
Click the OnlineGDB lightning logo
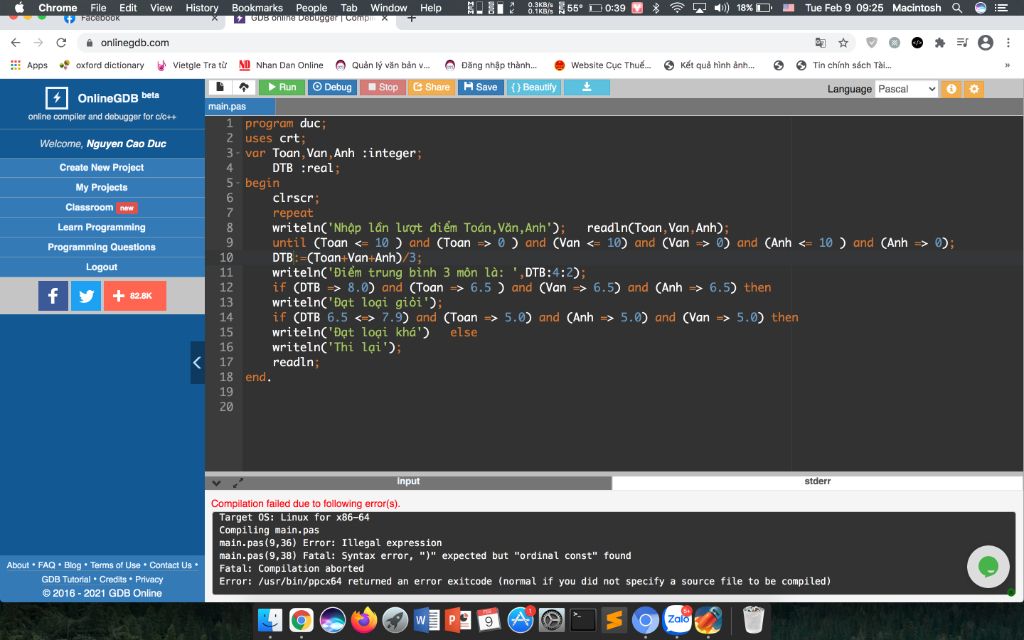[x=57, y=98]
